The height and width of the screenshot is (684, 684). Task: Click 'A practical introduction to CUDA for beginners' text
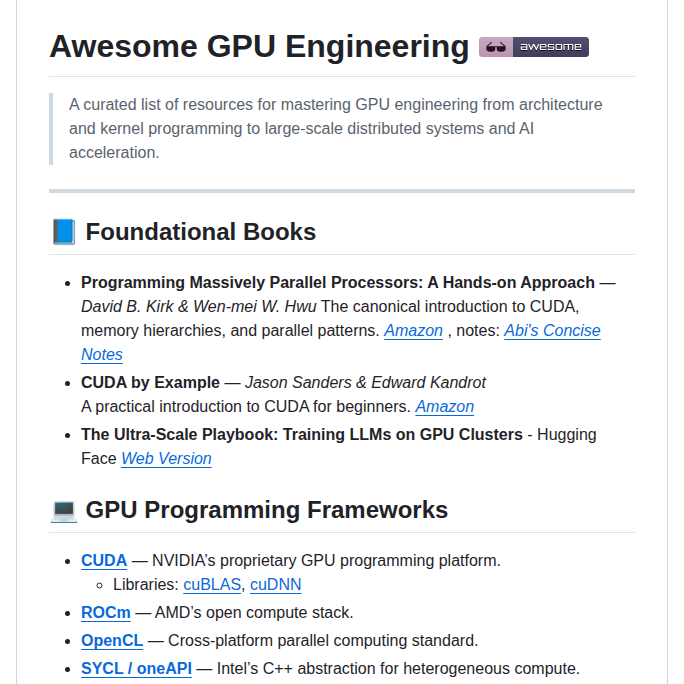point(246,407)
